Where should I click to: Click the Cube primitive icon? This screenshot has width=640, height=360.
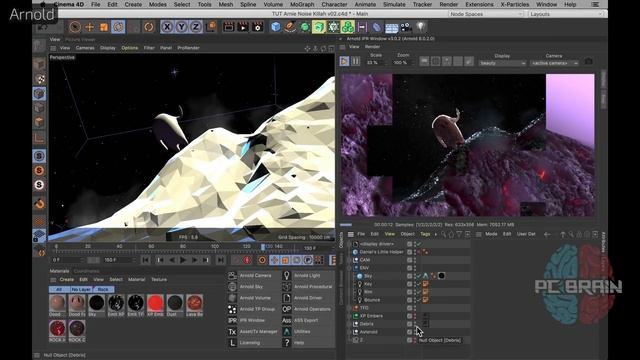pyautogui.click(x=276, y=27)
